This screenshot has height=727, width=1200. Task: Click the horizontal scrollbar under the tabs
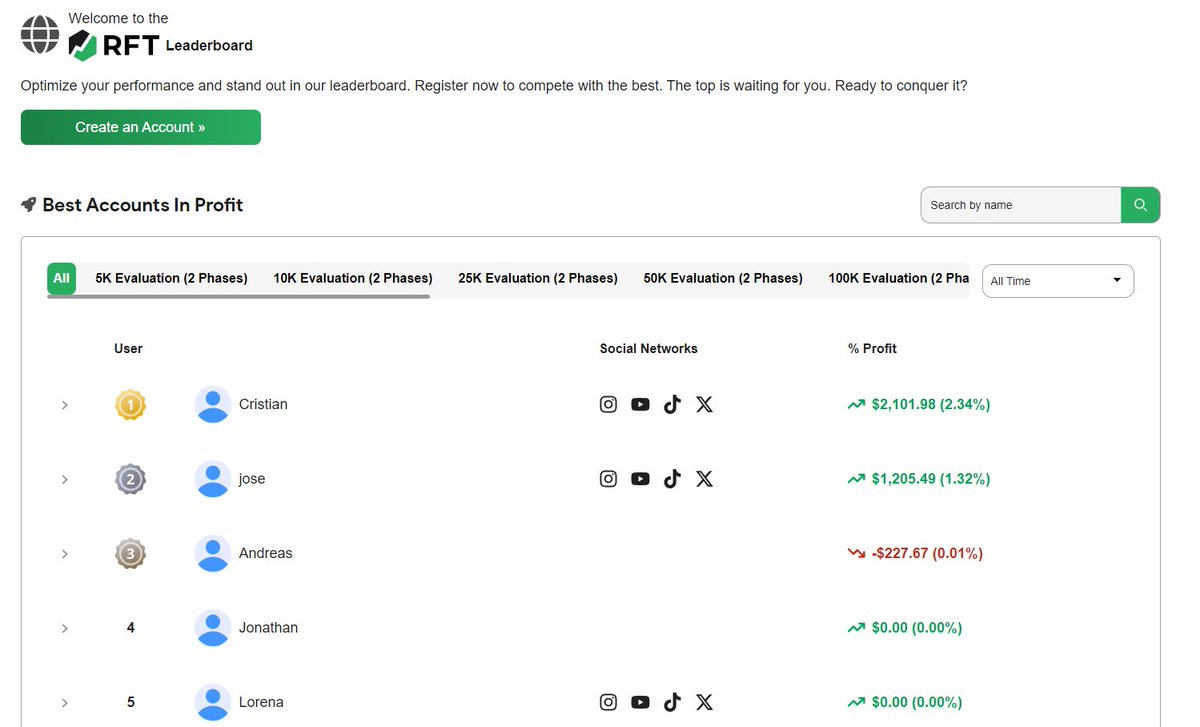click(x=238, y=296)
